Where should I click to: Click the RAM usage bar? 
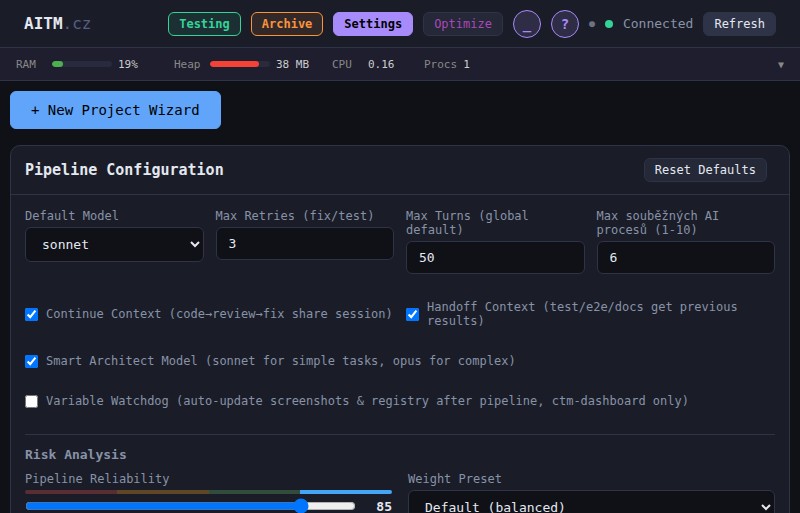82,64
